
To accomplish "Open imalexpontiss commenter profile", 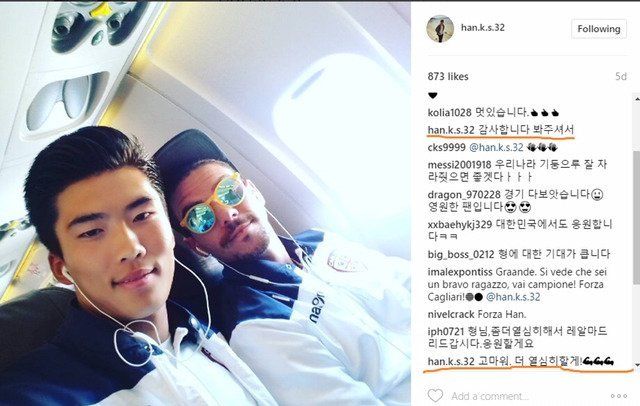I will click(460, 272).
